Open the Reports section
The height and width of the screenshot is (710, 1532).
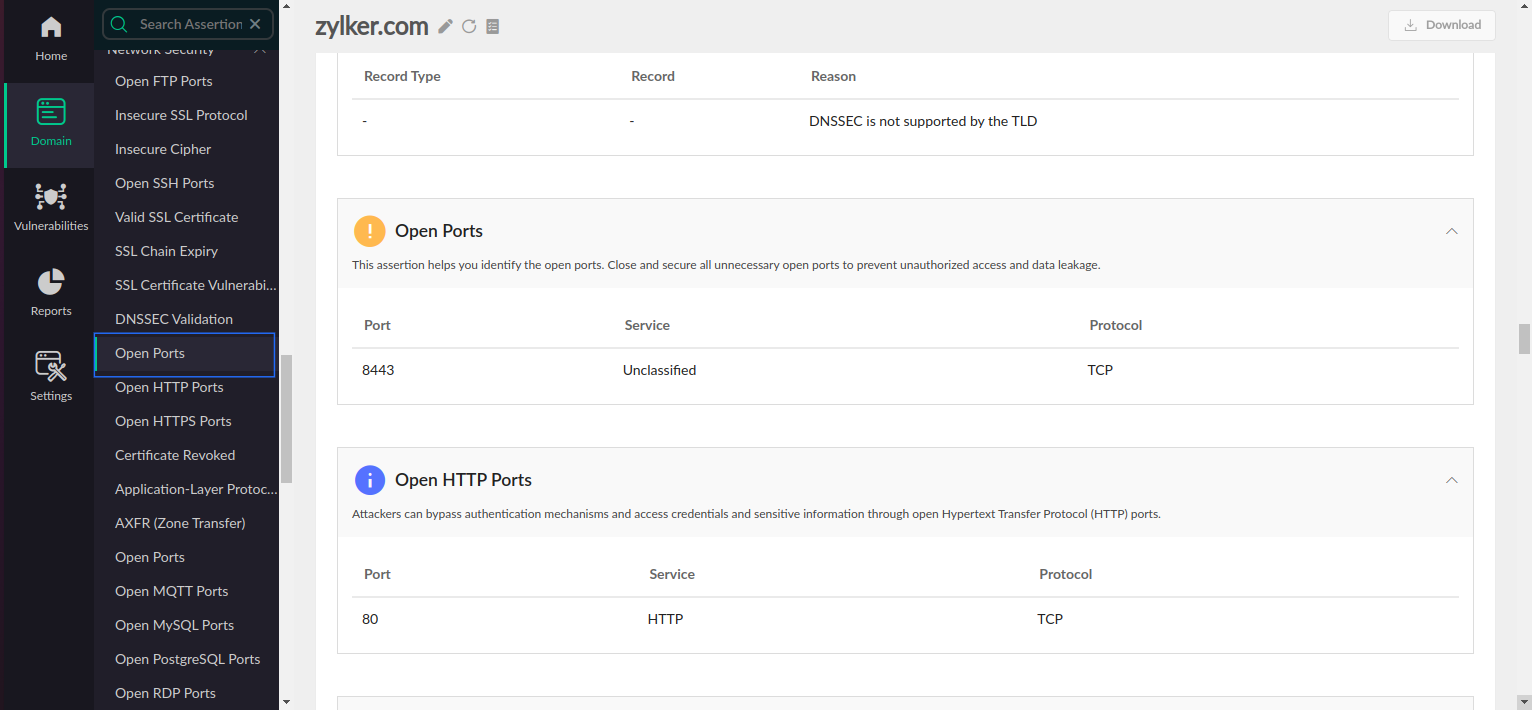[x=51, y=292]
